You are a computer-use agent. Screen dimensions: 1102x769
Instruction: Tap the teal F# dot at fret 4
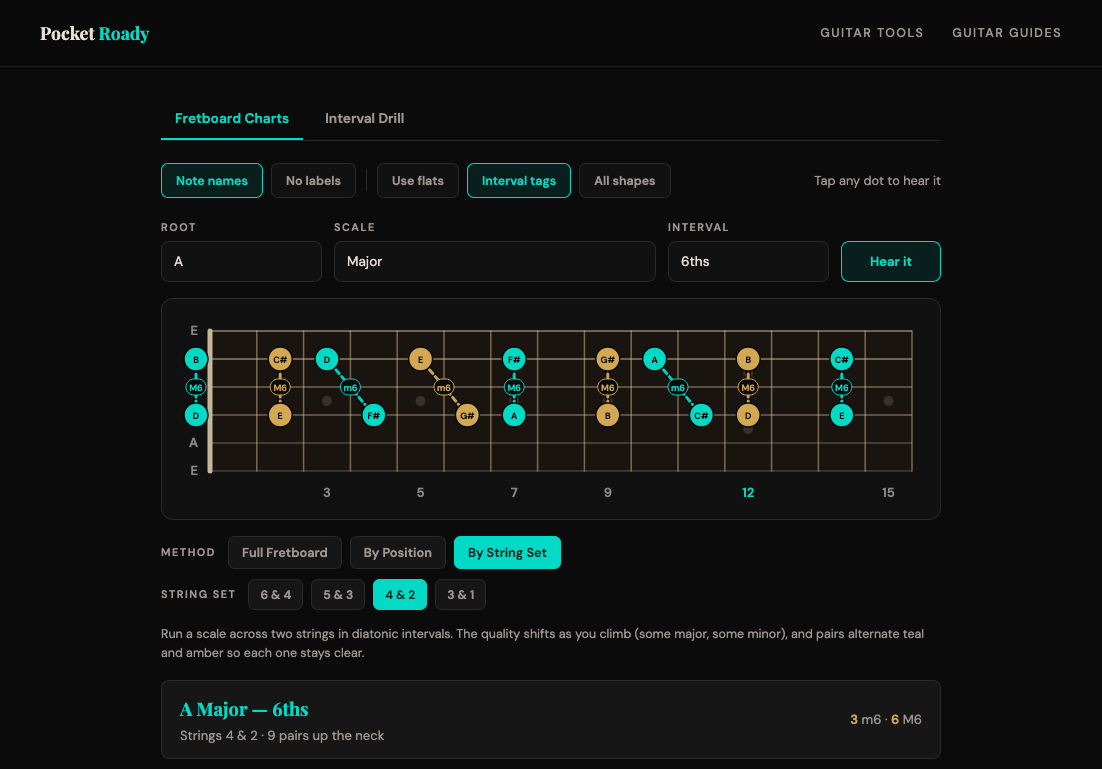pyautogui.click(x=373, y=415)
